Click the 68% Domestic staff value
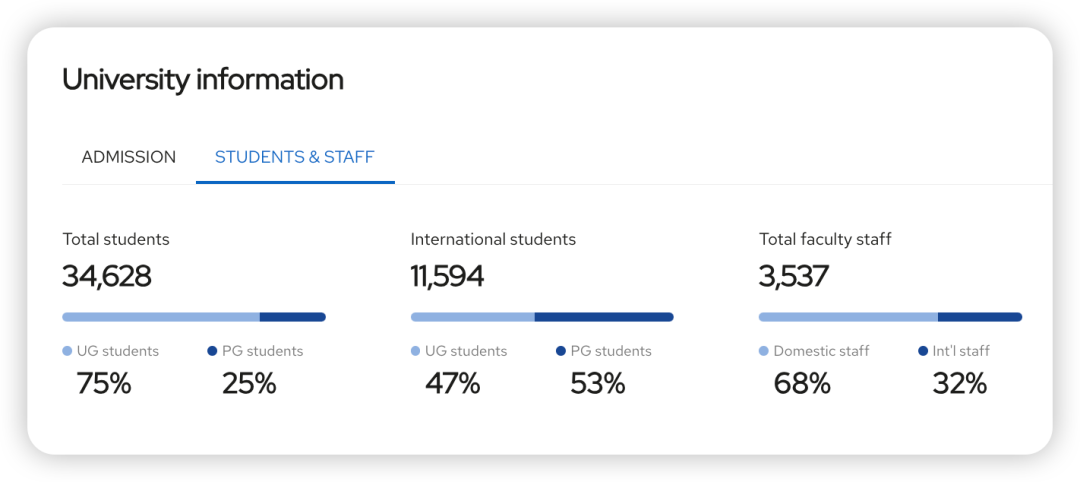This screenshot has height=482, width=1080. [x=802, y=383]
